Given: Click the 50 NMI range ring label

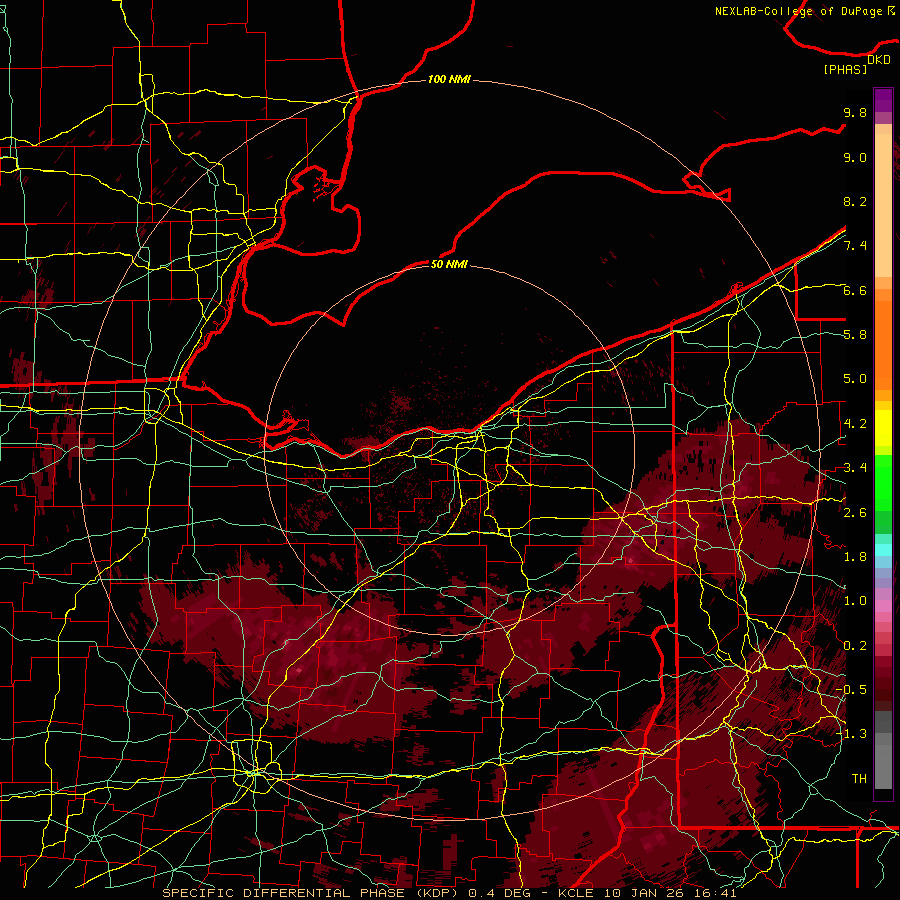Looking at the screenshot, I should coord(449,264).
